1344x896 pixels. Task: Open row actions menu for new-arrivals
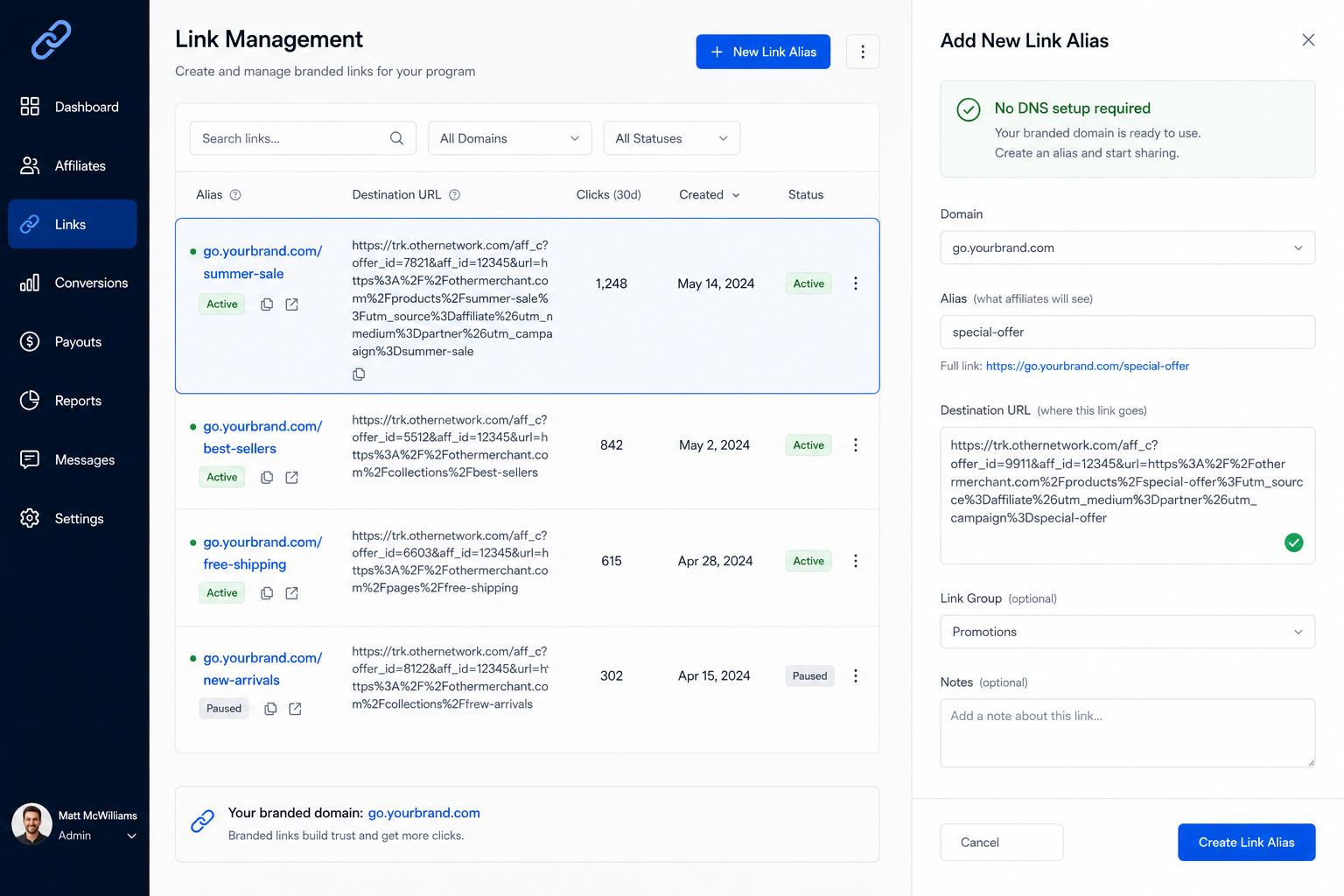(856, 675)
